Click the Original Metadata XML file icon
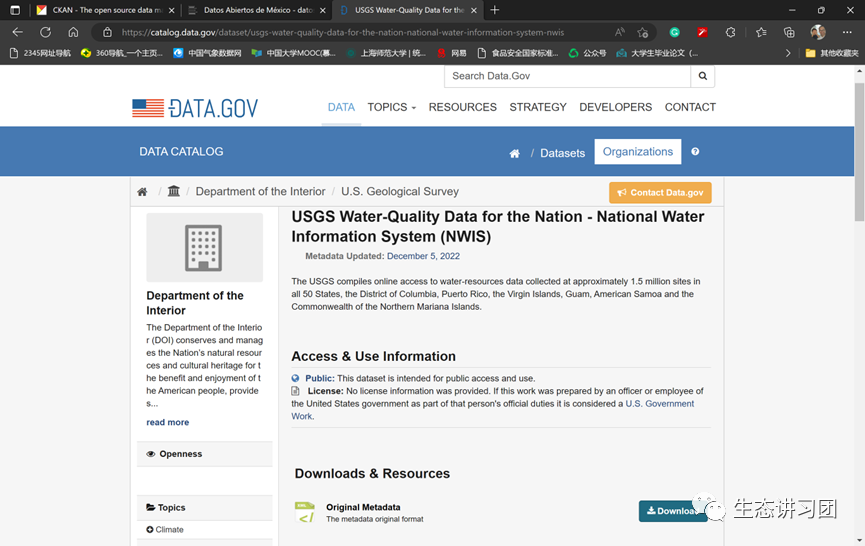The width and height of the screenshot is (865, 546). pyautogui.click(x=305, y=512)
